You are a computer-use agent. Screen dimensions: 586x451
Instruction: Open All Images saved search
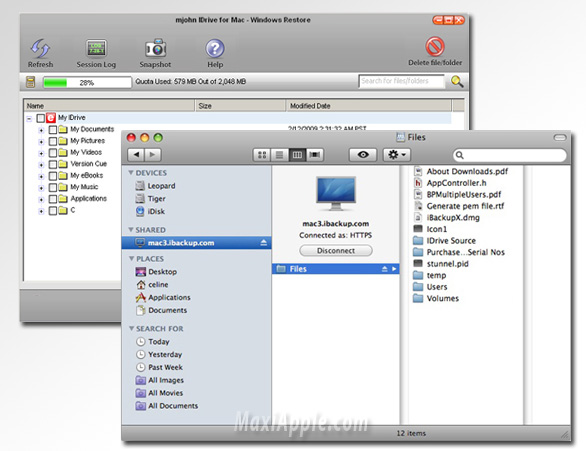[x=160, y=380]
